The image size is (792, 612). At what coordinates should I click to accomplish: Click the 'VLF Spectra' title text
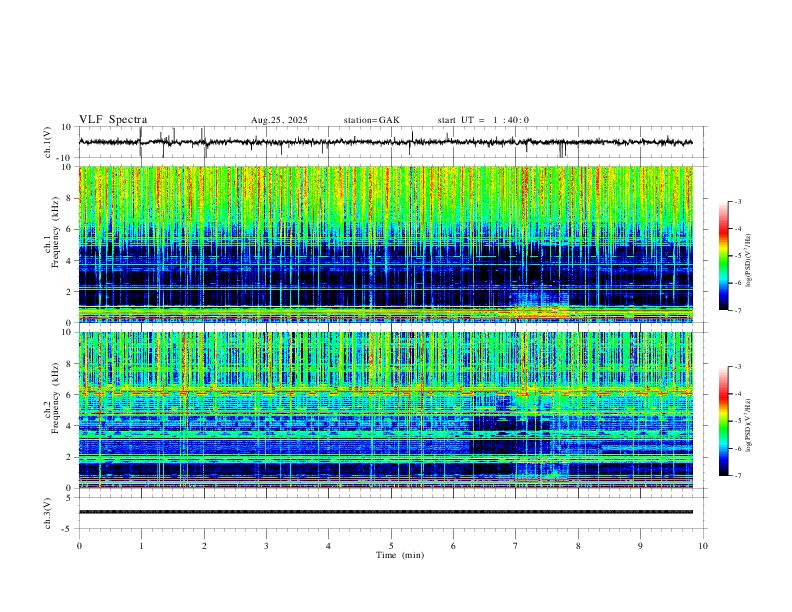click(x=113, y=120)
